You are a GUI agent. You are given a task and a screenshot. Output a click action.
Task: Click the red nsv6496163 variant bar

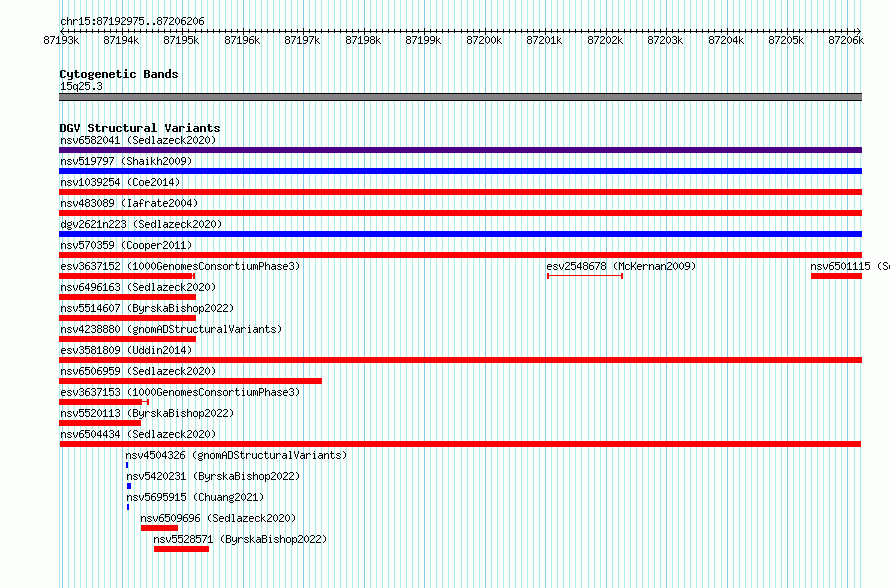[x=127, y=297]
